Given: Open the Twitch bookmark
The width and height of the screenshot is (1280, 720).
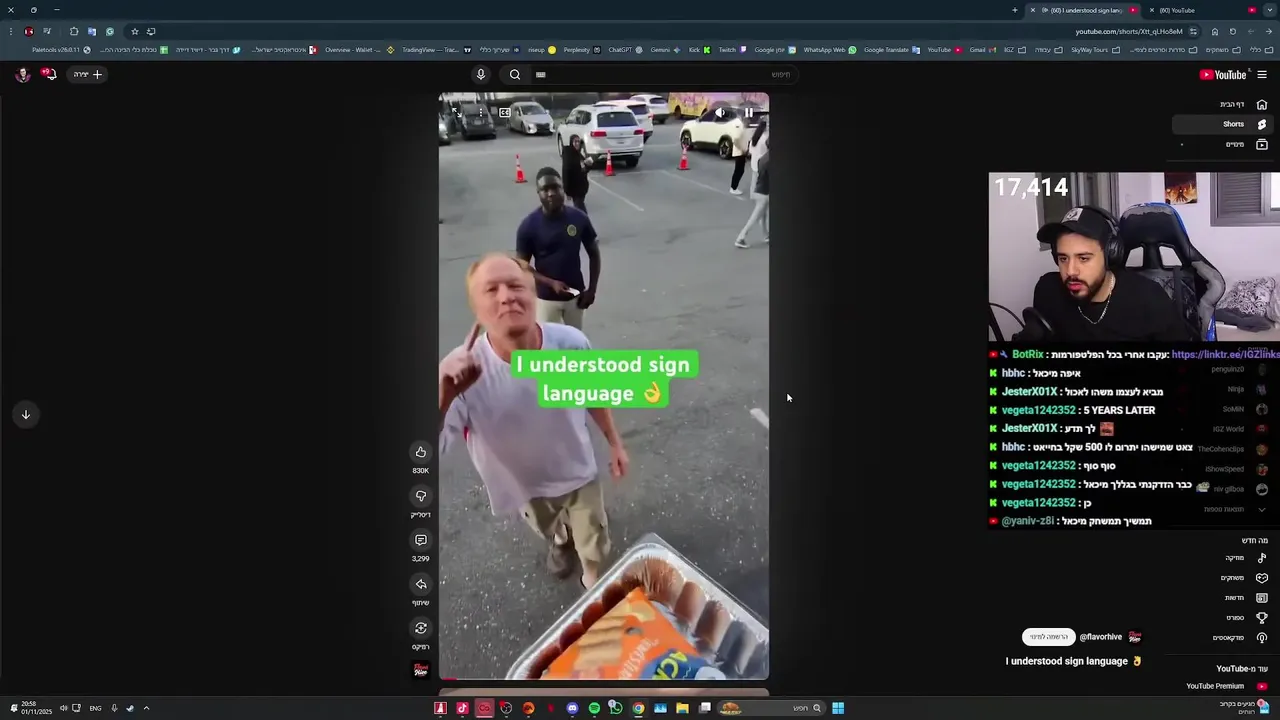Looking at the screenshot, I should coord(732,50).
